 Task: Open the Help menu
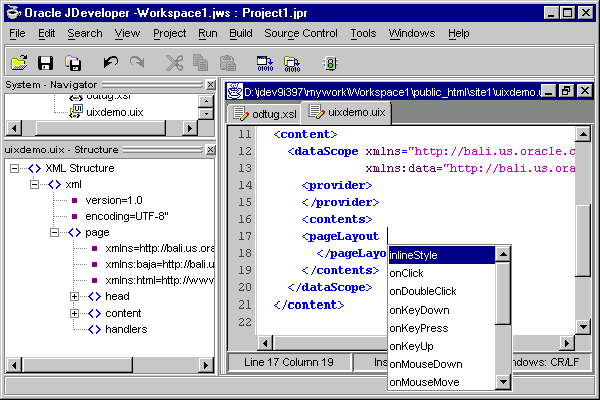click(x=459, y=33)
